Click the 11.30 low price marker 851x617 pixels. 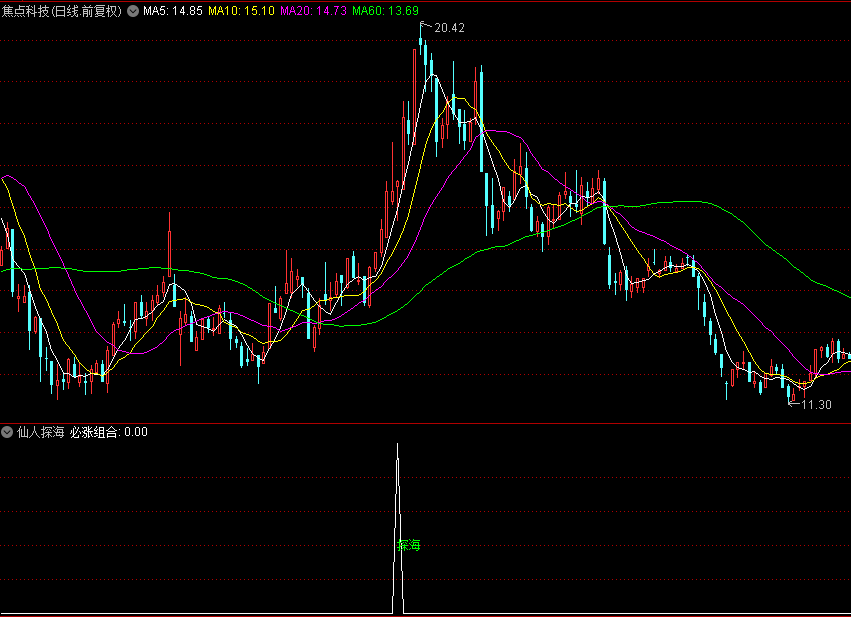[816, 404]
